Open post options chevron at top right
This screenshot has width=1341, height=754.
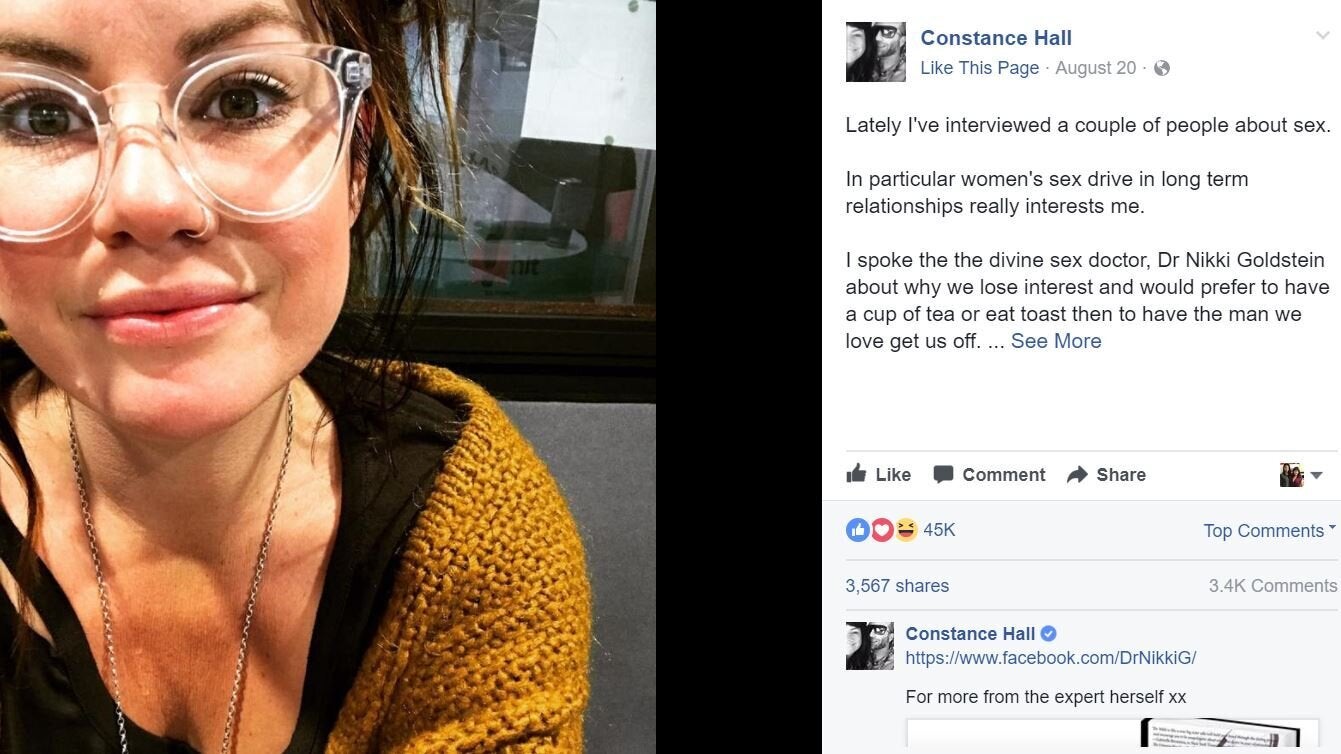tap(1322, 36)
